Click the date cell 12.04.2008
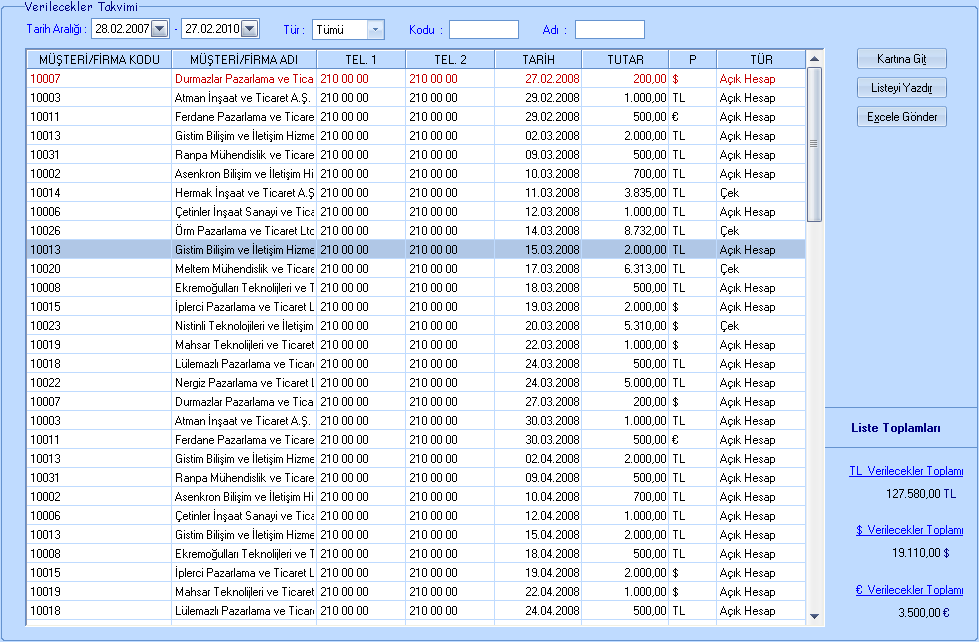This screenshot has width=979, height=642. (538, 516)
